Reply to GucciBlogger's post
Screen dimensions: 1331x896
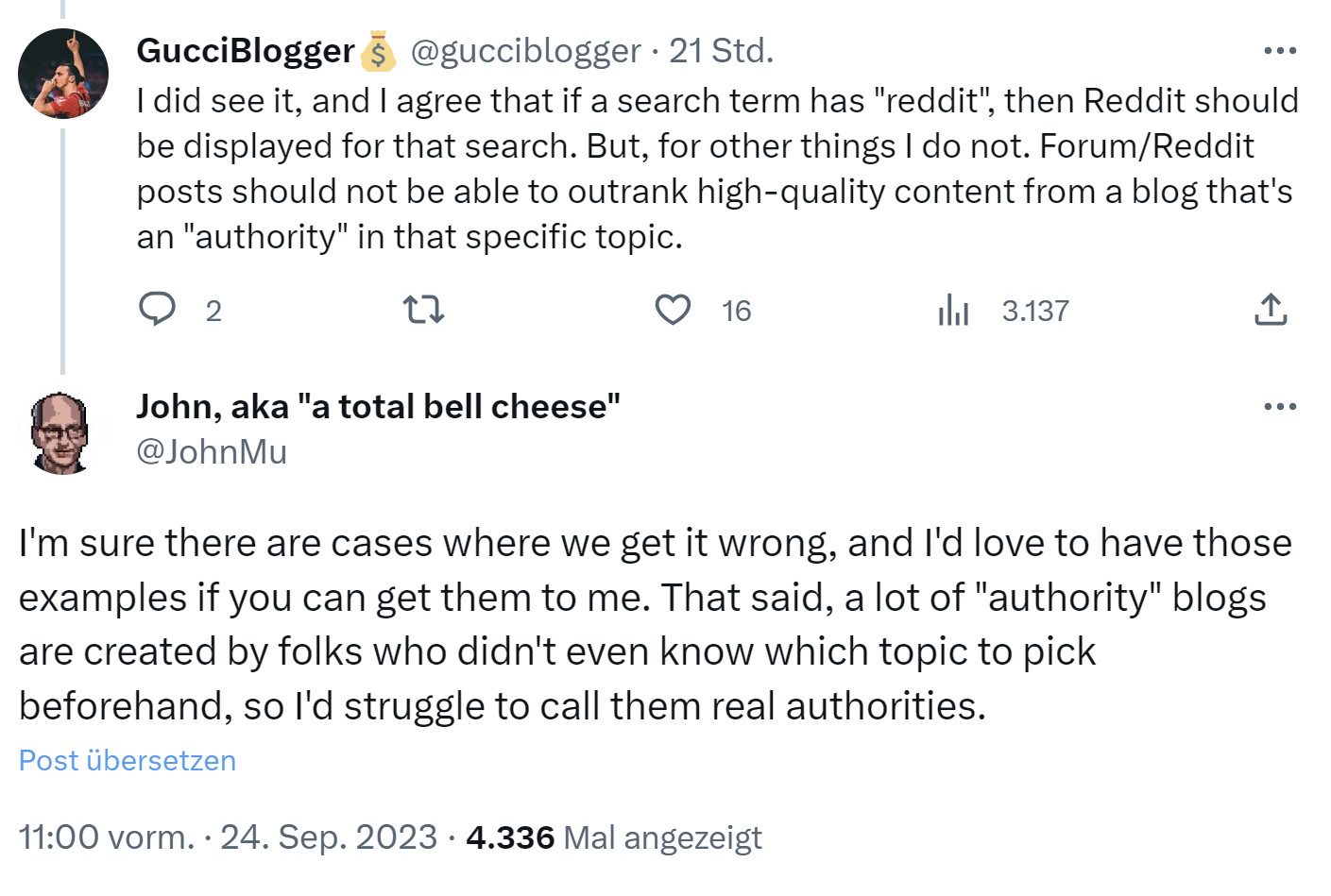pos(158,310)
